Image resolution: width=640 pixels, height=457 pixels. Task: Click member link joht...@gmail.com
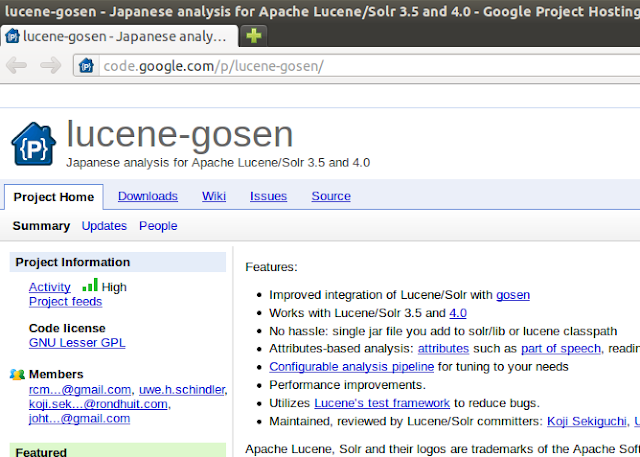point(80,419)
